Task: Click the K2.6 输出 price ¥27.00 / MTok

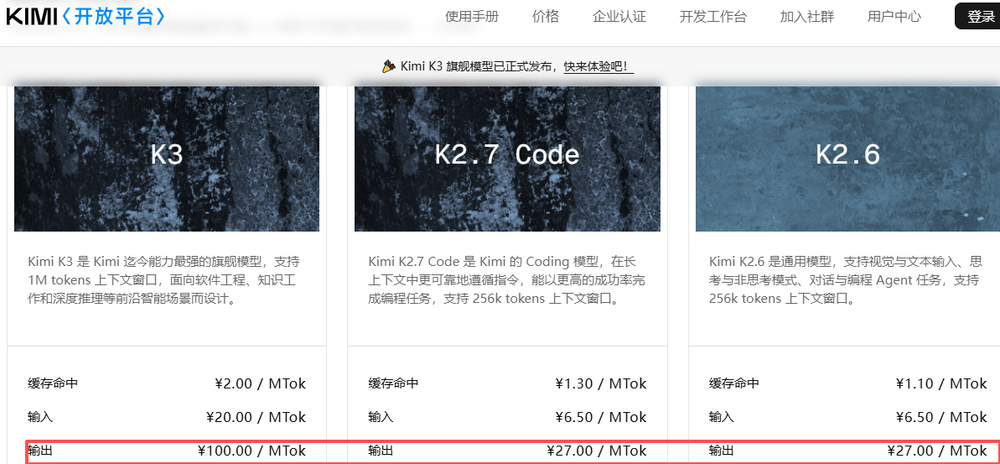Action: (937, 451)
